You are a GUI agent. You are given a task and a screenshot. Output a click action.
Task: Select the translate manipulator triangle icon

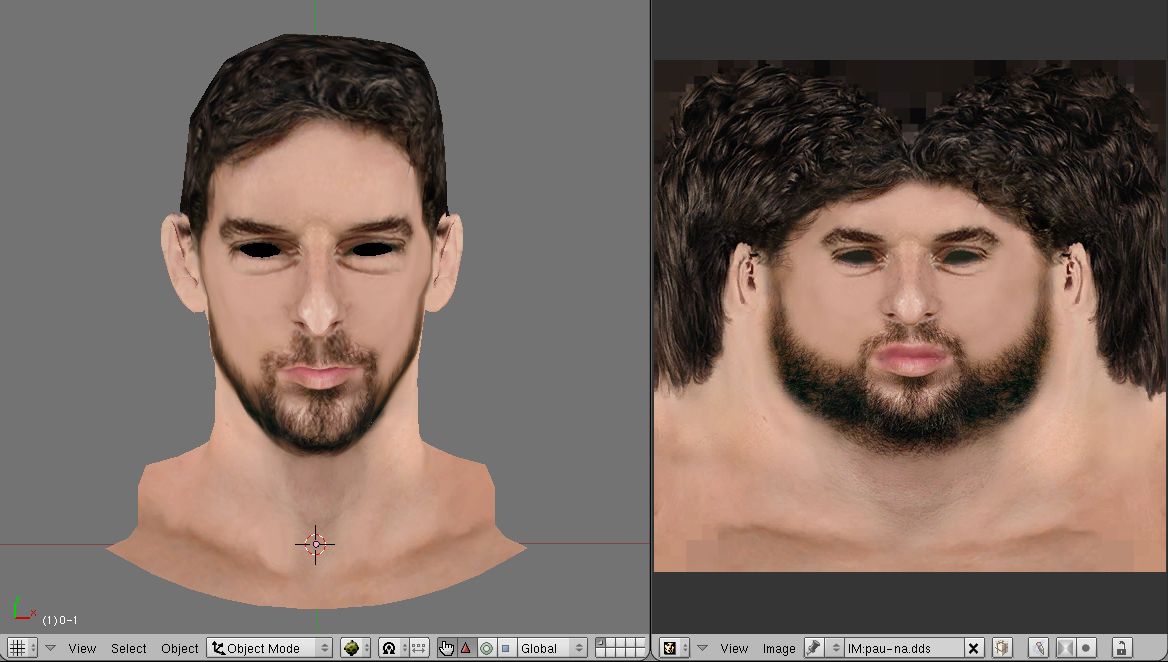(x=466, y=648)
